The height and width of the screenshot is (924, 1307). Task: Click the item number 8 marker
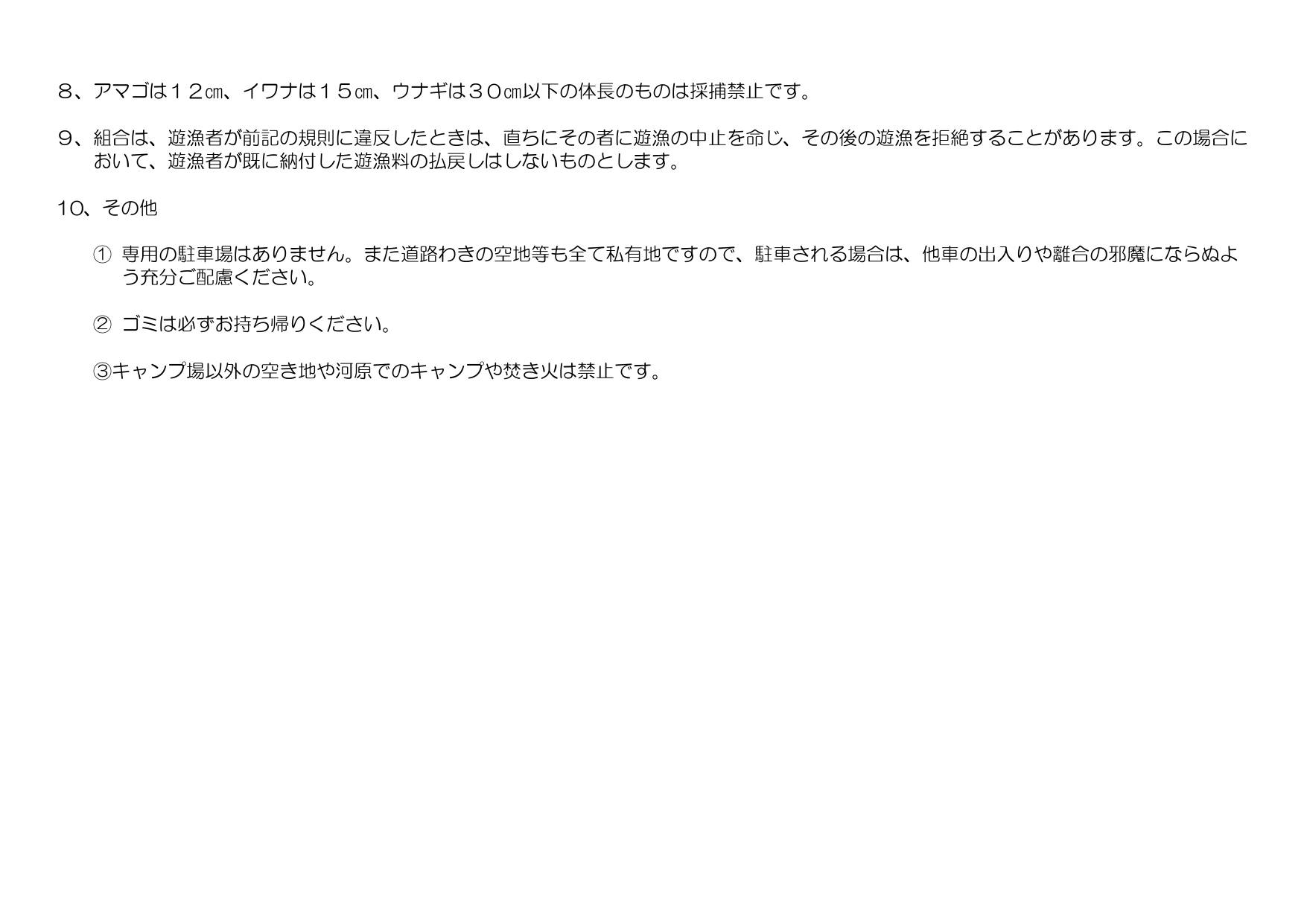[65, 92]
